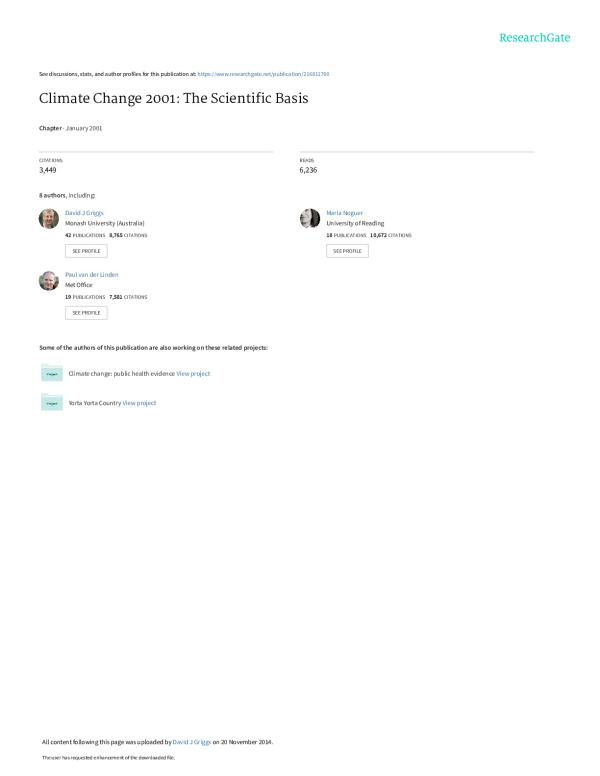Click the 3,449 citations count

[x=47, y=170]
